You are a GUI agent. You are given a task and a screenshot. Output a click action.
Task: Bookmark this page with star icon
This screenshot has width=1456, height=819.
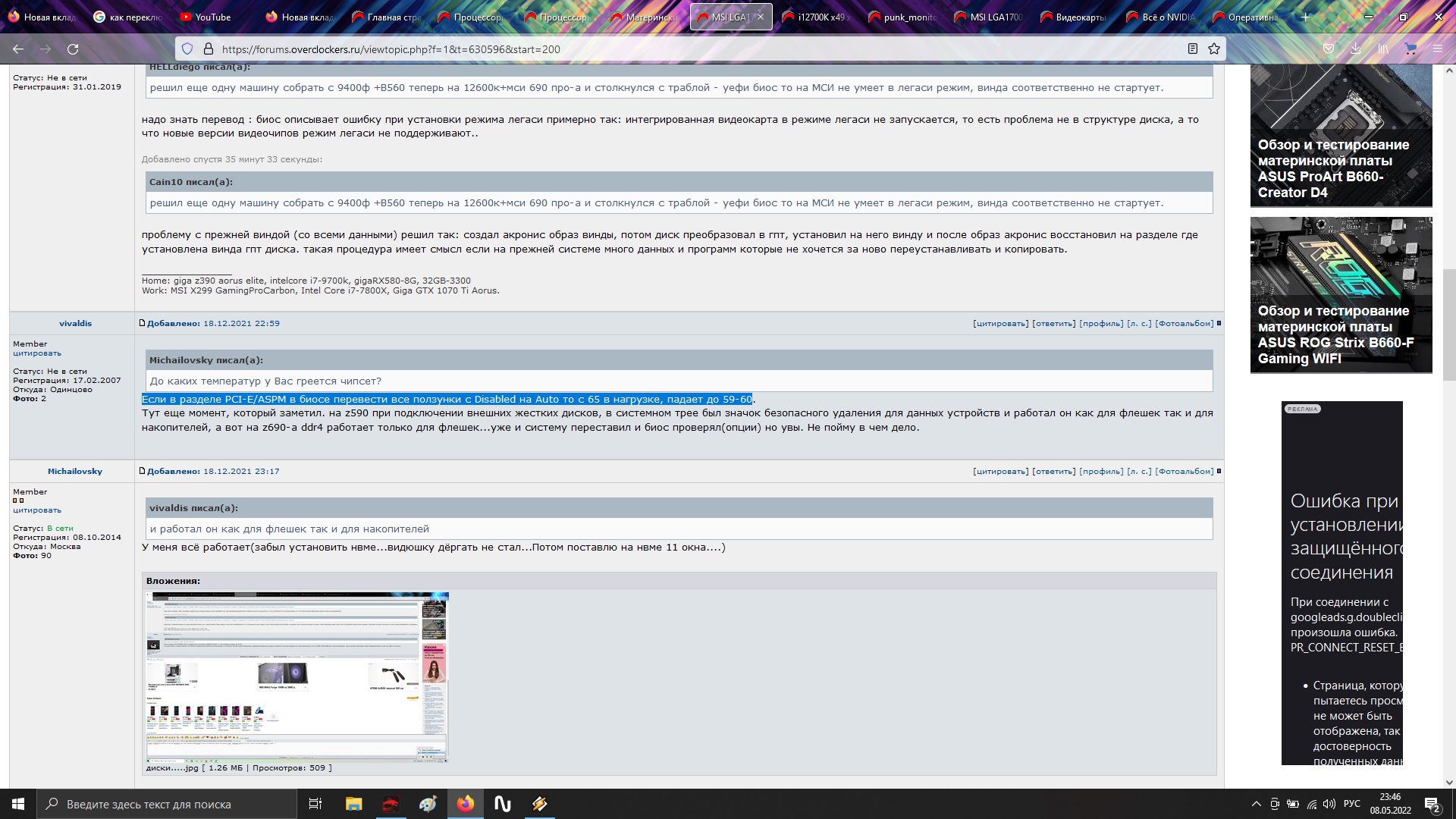(x=1214, y=49)
